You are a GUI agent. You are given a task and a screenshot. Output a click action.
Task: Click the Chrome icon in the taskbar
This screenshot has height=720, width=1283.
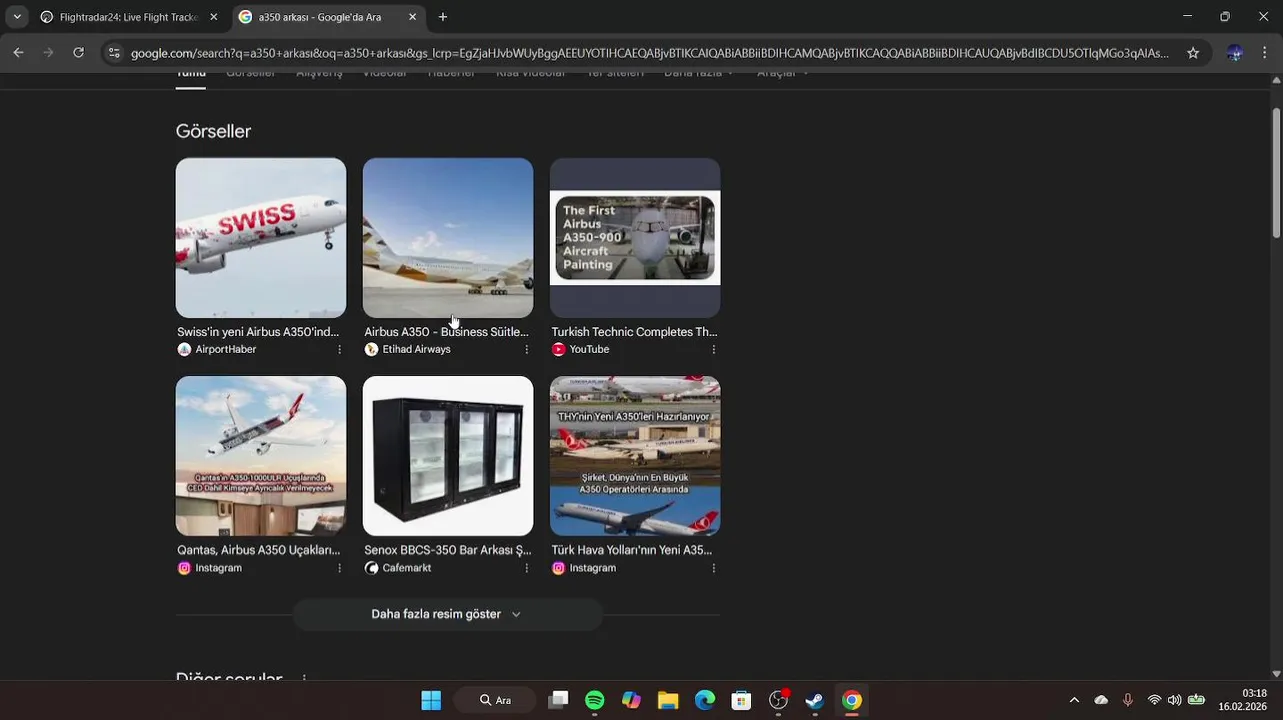pyautogui.click(x=852, y=700)
